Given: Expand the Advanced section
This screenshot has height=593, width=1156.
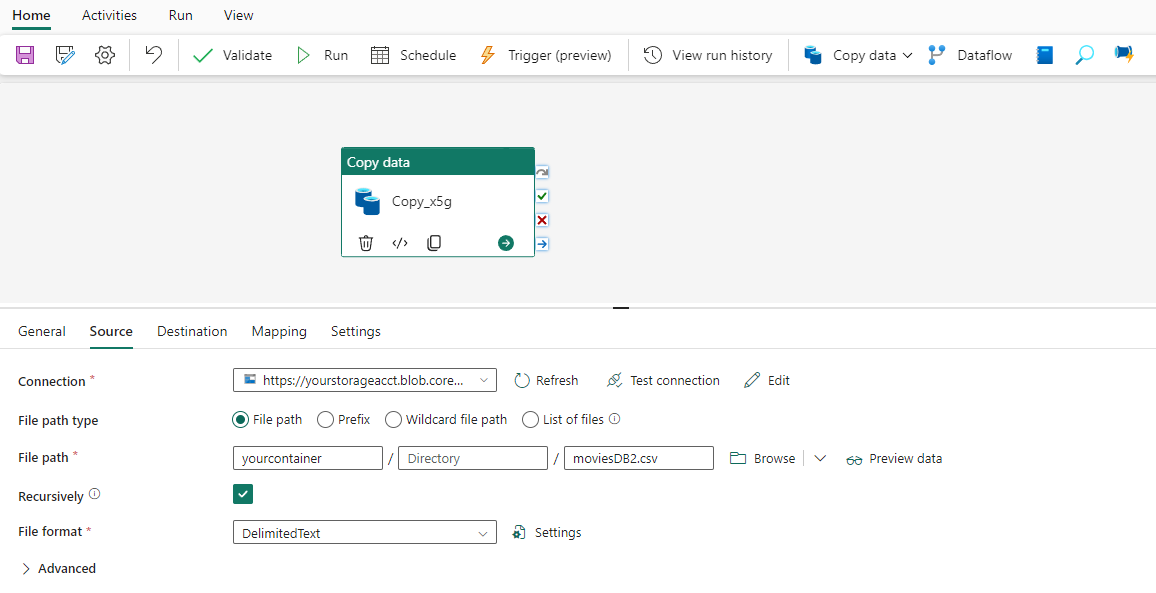Looking at the screenshot, I should [58, 569].
